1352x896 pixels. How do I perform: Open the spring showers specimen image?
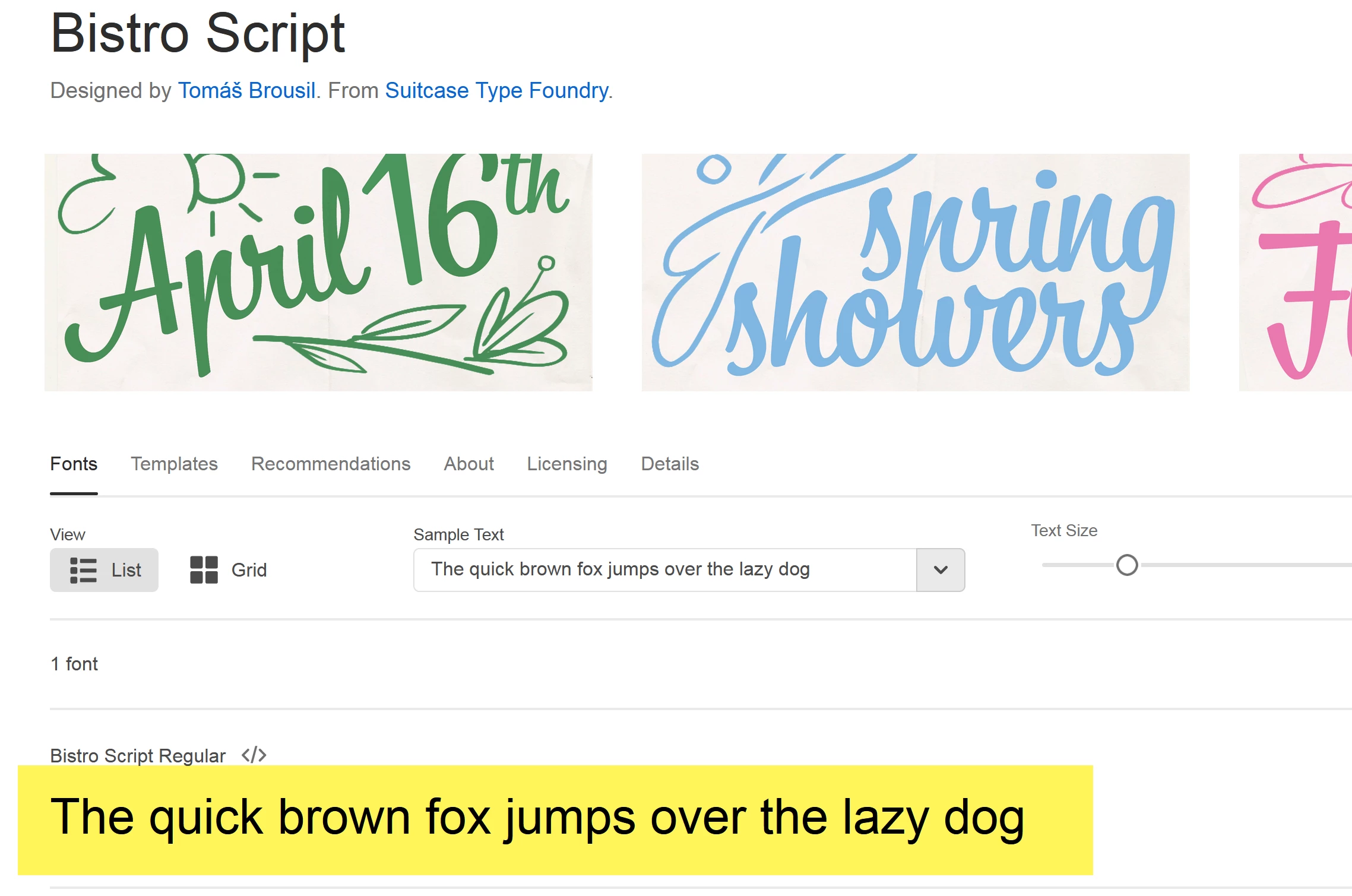click(915, 272)
